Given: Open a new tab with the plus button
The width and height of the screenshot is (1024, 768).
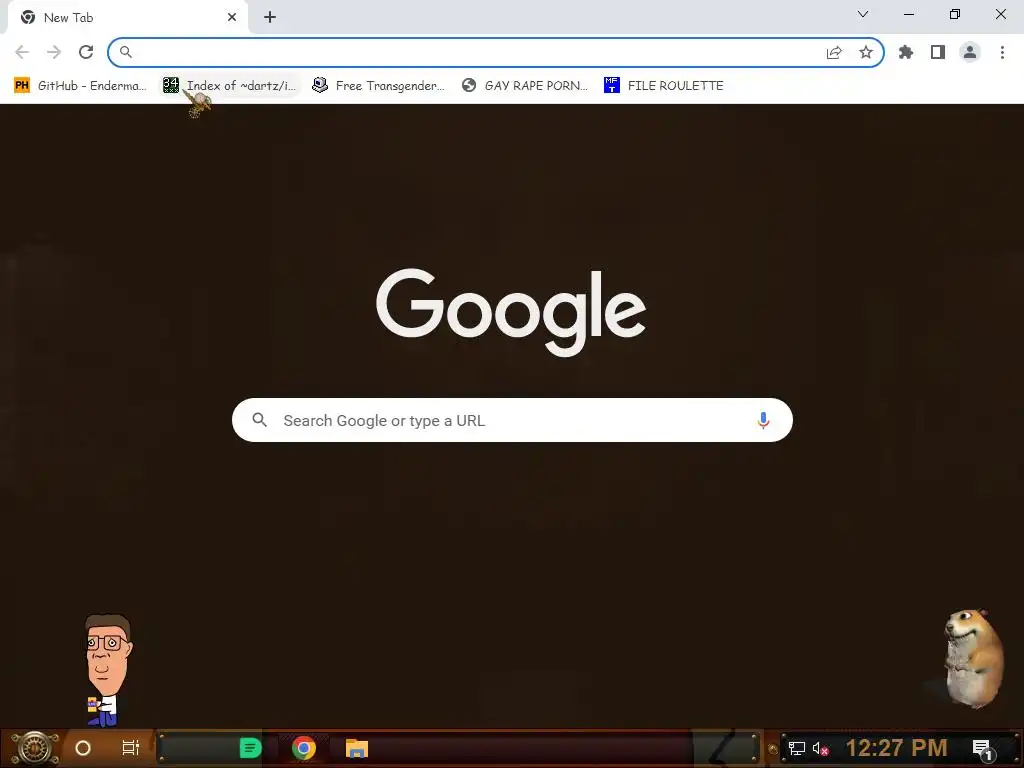Looking at the screenshot, I should (x=270, y=17).
